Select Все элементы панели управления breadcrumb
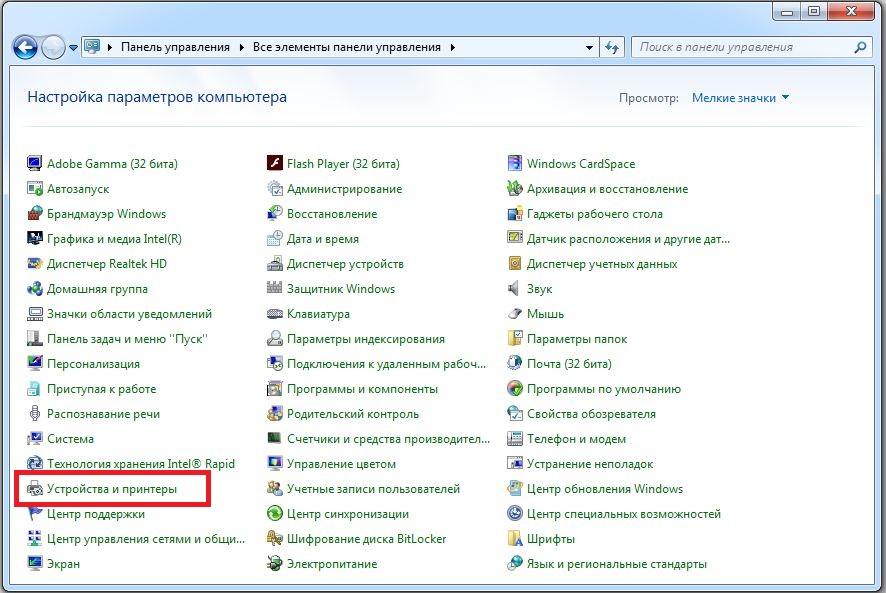This screenshot has height=593, width=886. point(347,47)
